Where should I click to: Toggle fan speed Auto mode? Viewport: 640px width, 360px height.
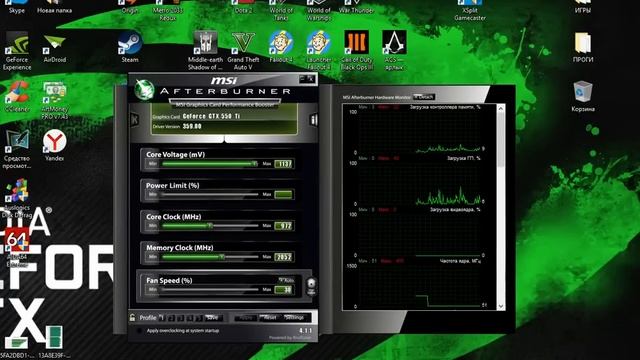click(287, 280)
